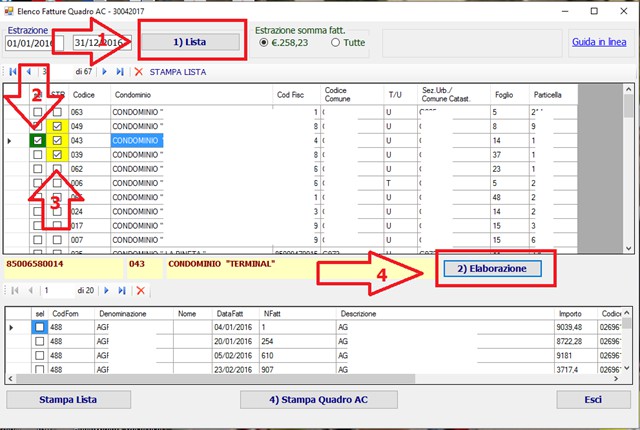Select the €.258,23 radio option
Viewport: 640px width, 430px height.
tap(264, 42)
